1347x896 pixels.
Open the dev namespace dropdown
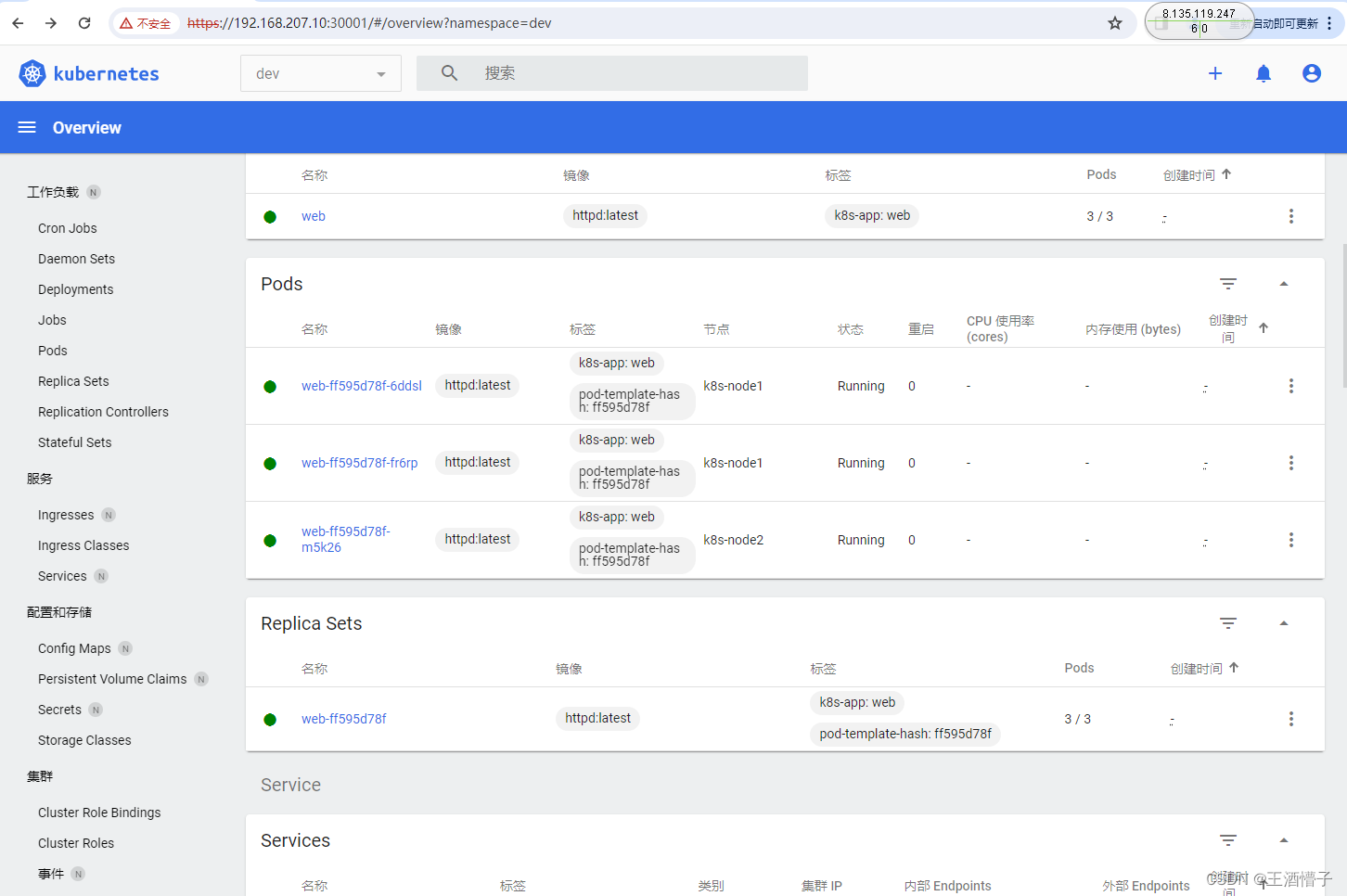pyautogui.click(x=321, y=73)
